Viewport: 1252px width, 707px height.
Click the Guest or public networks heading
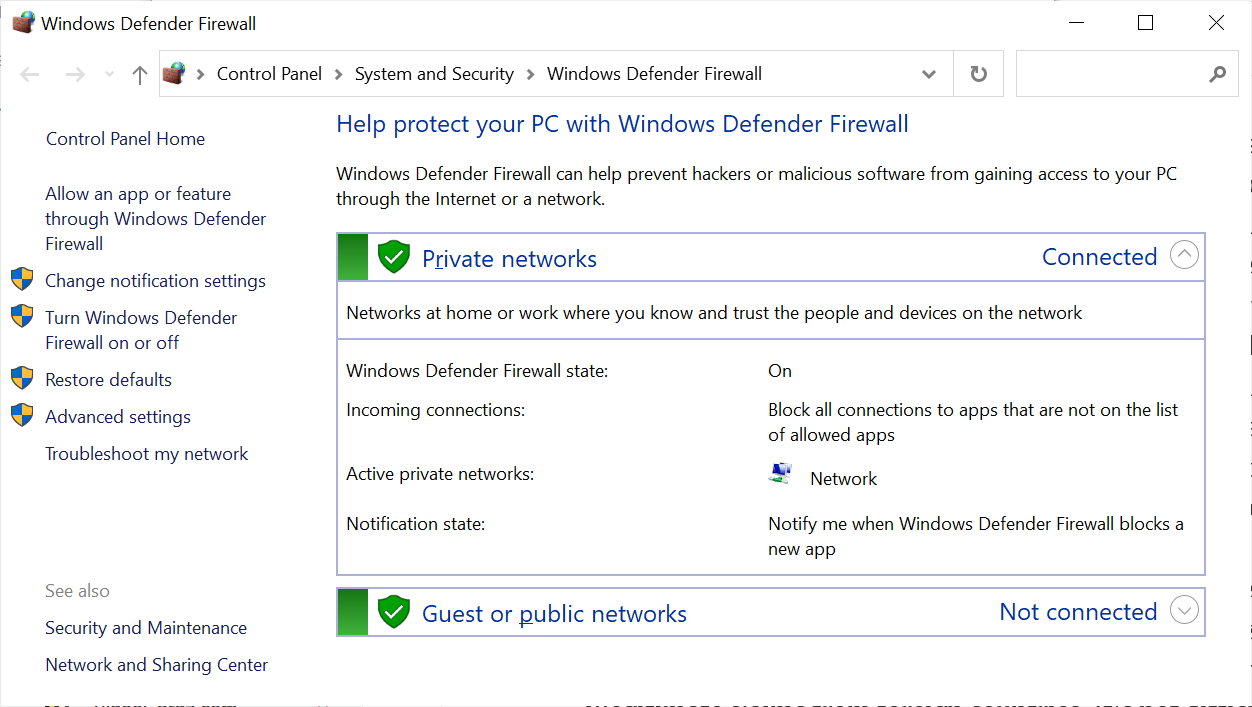pos(554,614)
